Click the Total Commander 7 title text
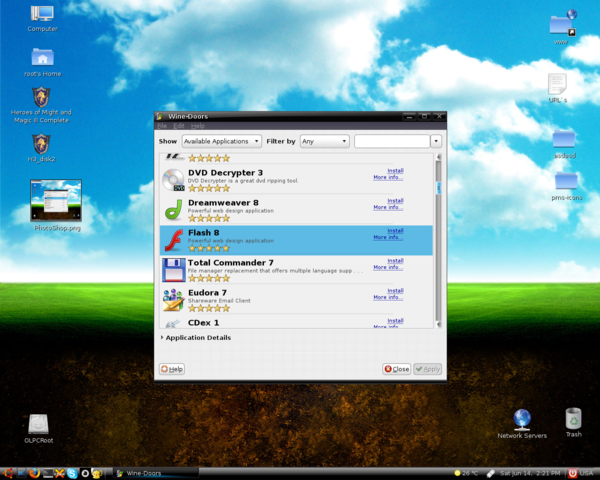 point(231,263)
